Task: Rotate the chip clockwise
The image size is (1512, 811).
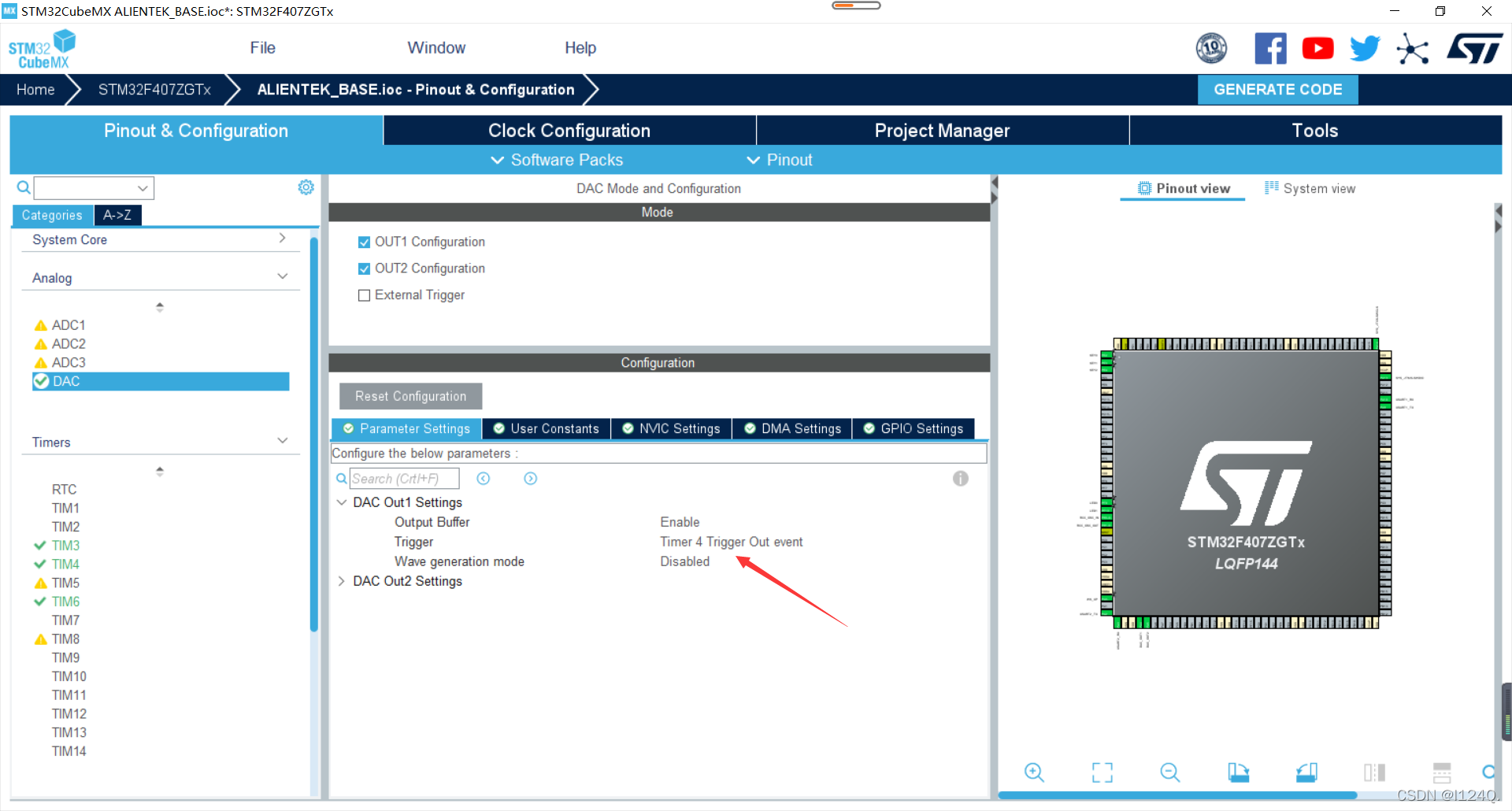Action: tap(1239, 772)
